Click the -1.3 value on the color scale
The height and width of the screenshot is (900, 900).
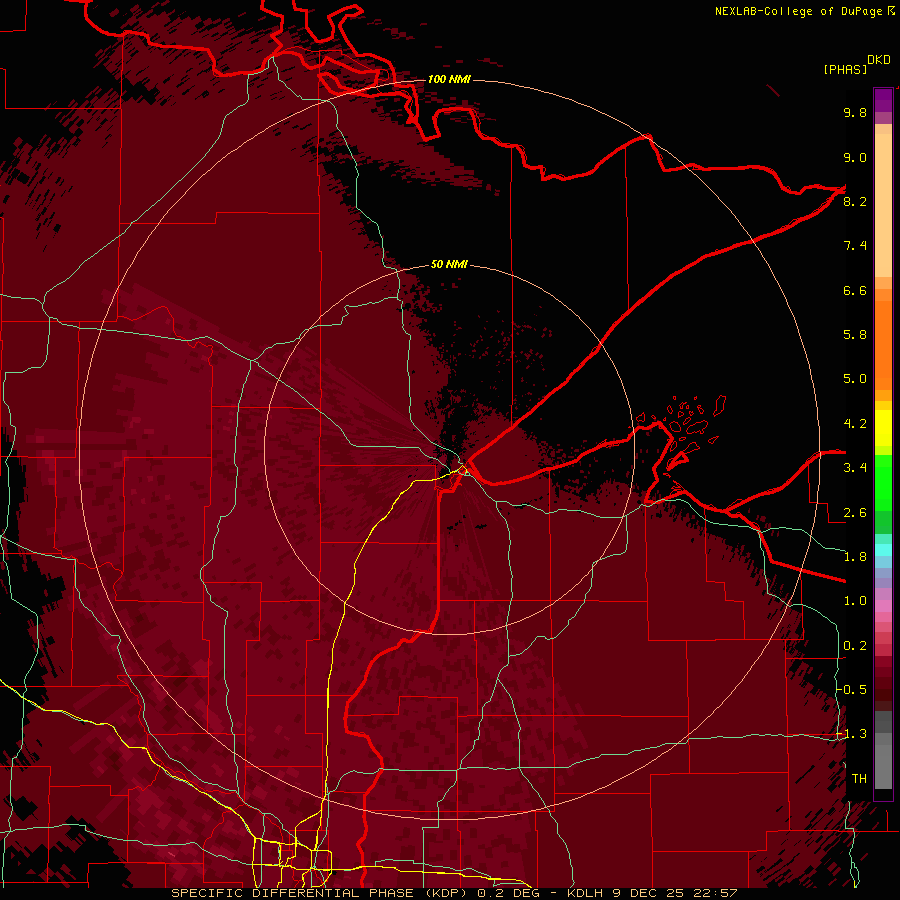click(852, 734)
